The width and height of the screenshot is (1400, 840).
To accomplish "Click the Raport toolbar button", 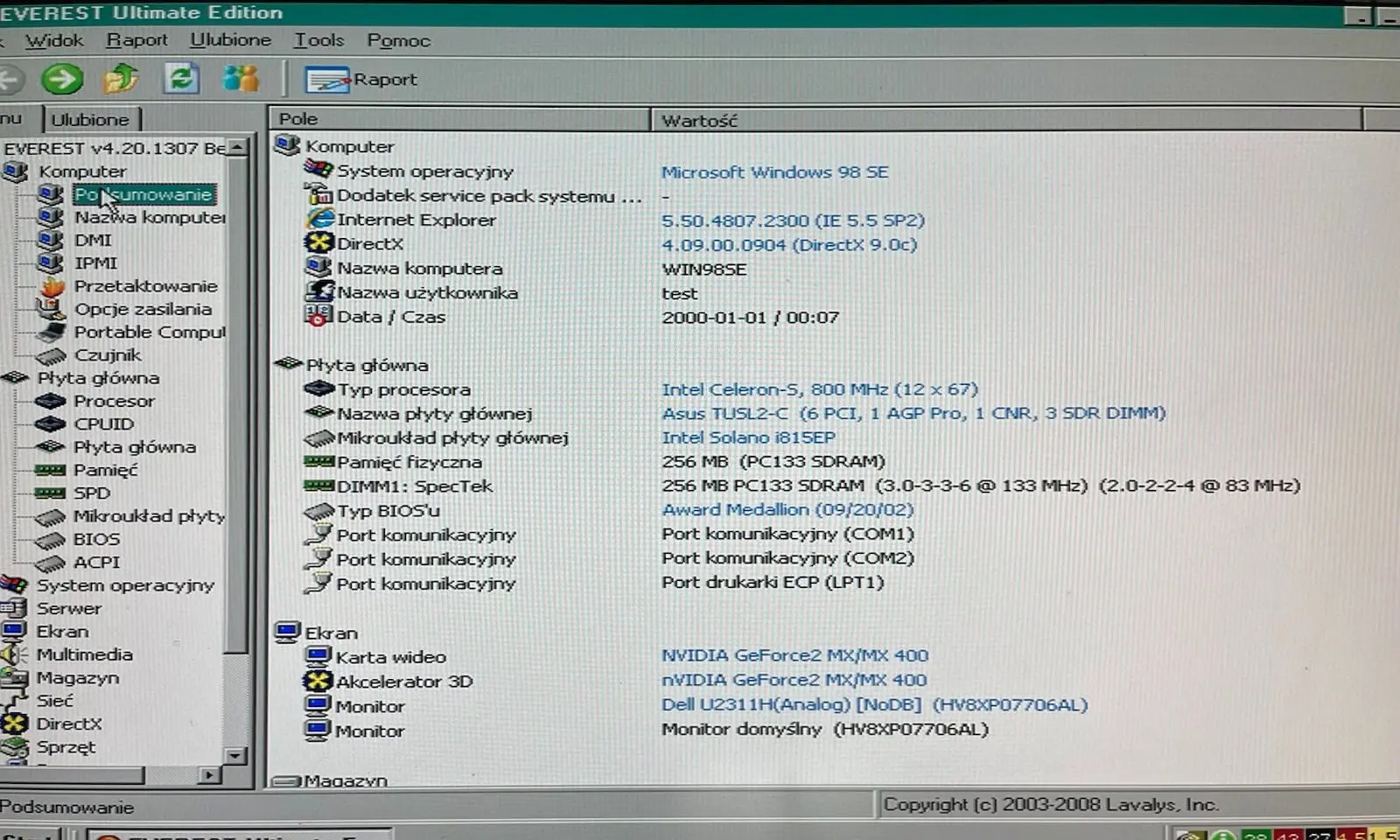I will click(x=360, y=80).
